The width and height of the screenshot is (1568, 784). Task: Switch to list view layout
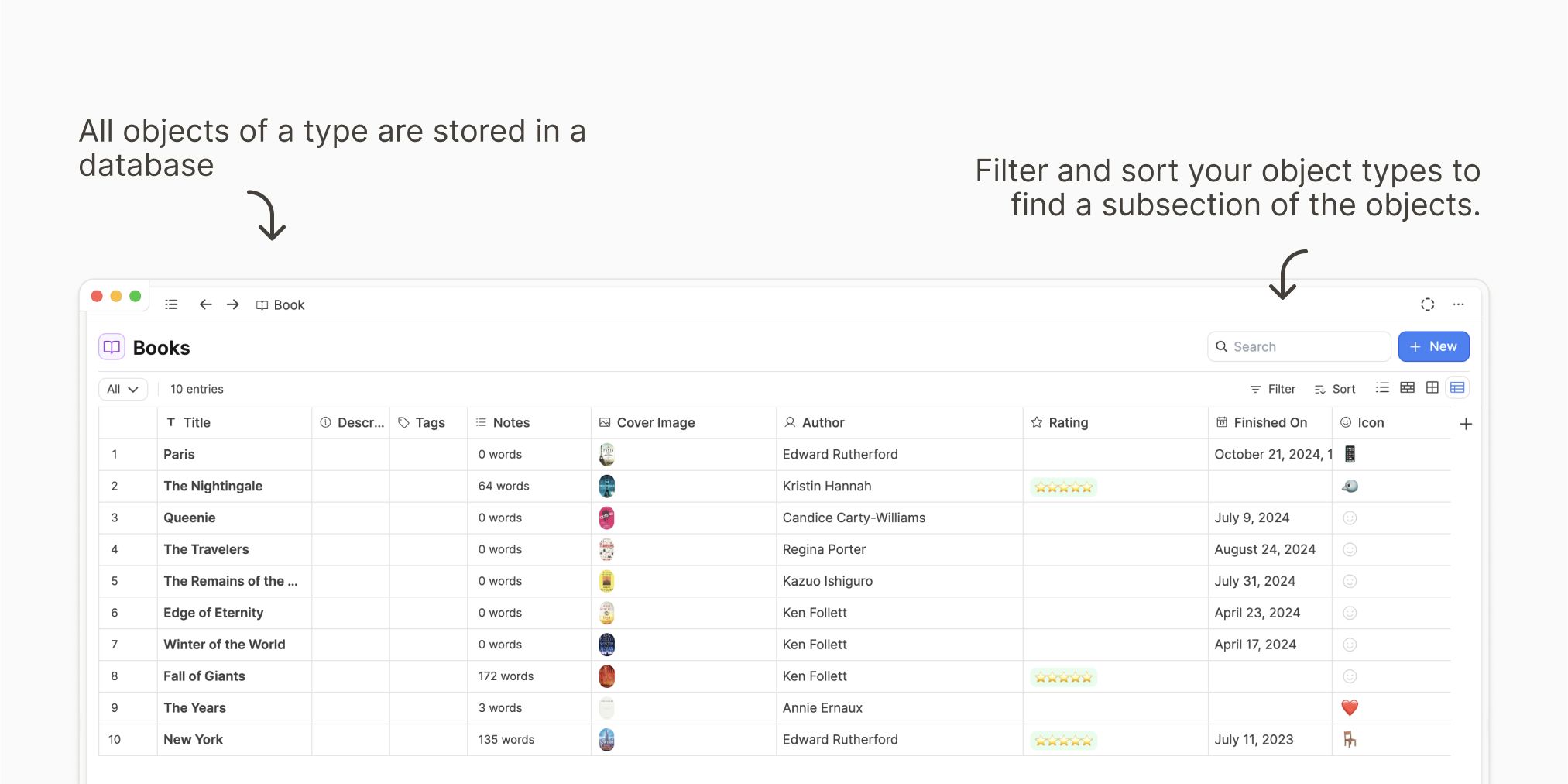1381,387
